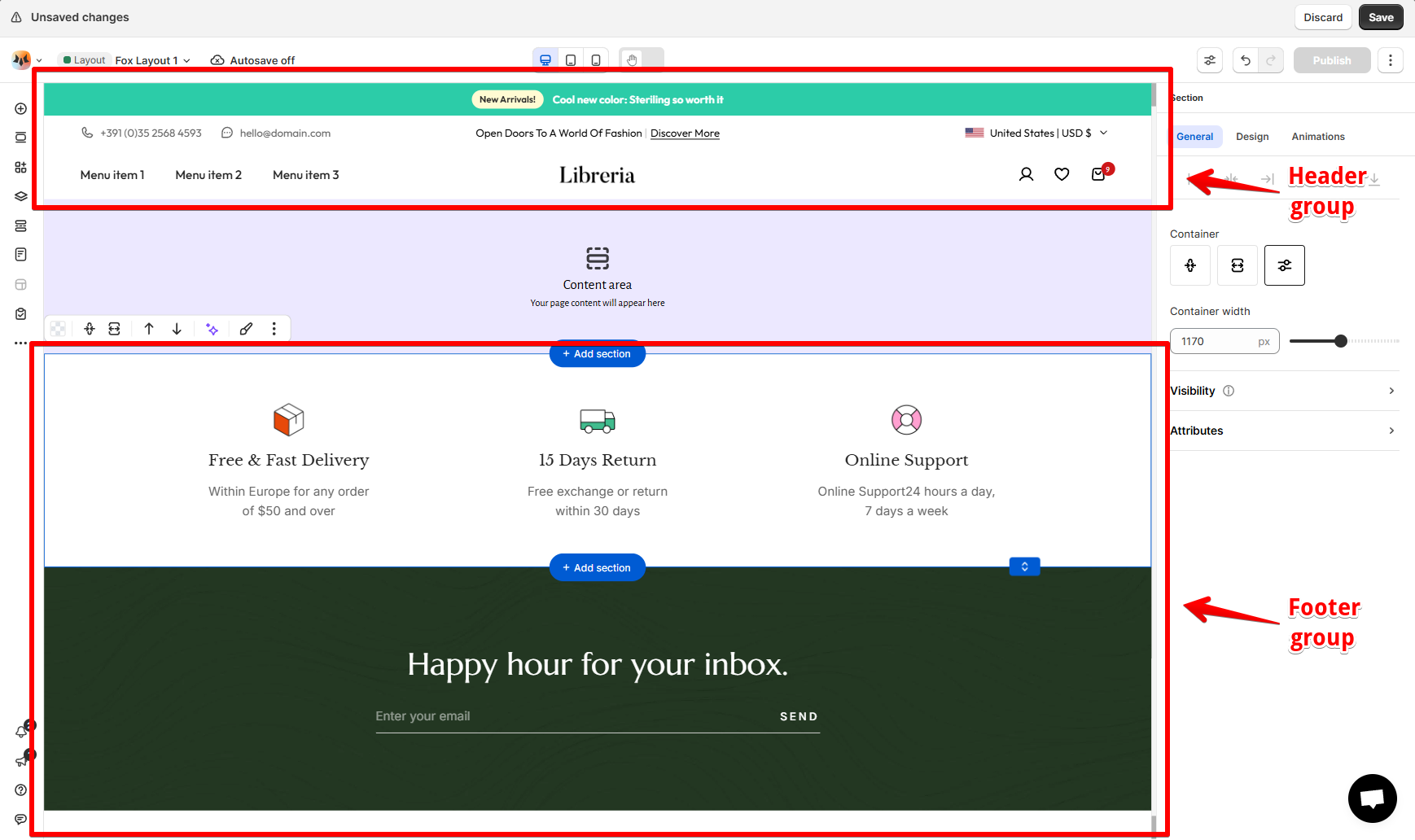Click move section up arrow in floating toolbar

pos(149,329)
